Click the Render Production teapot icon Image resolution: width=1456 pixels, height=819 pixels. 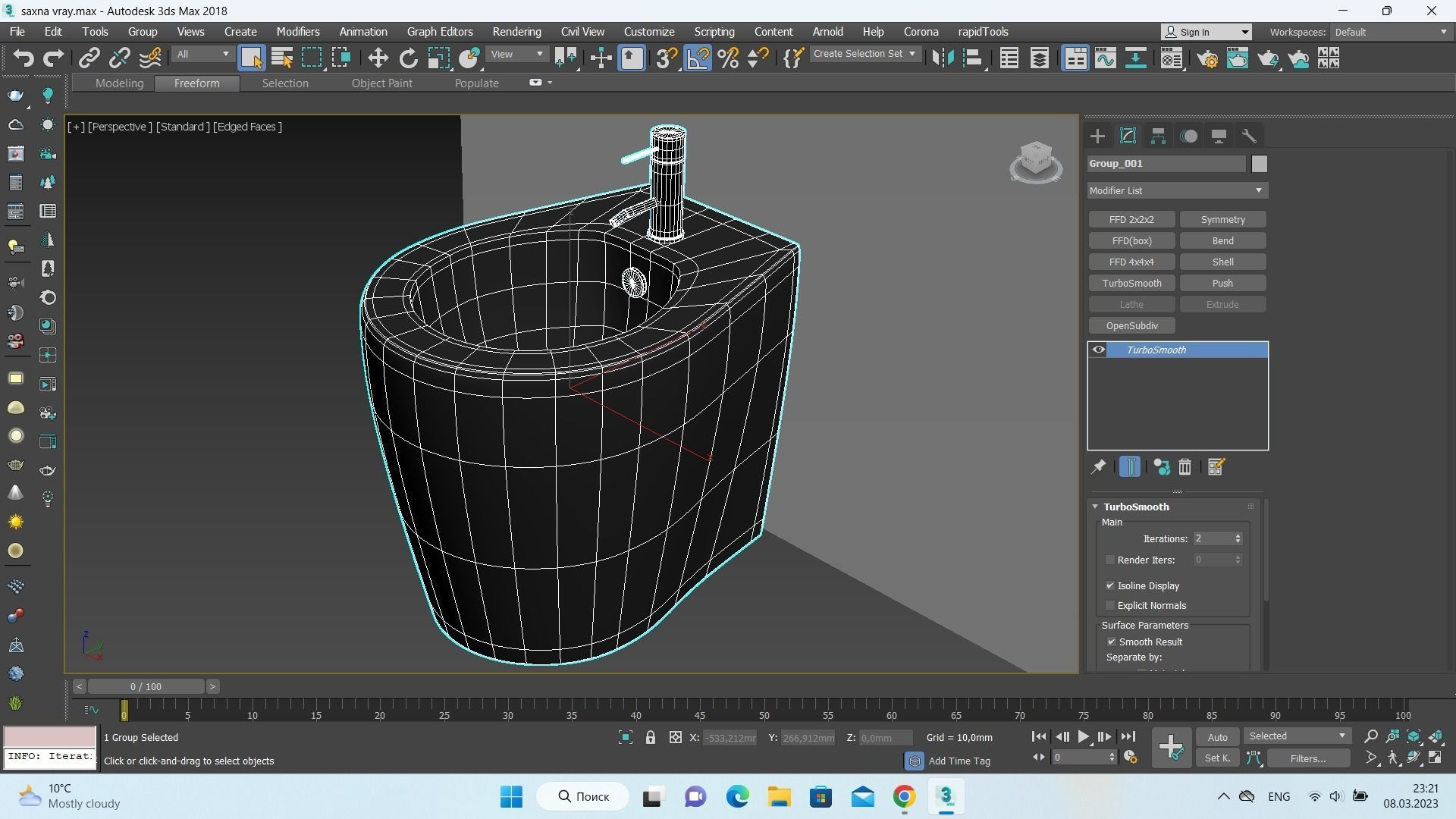(1268, 58)
